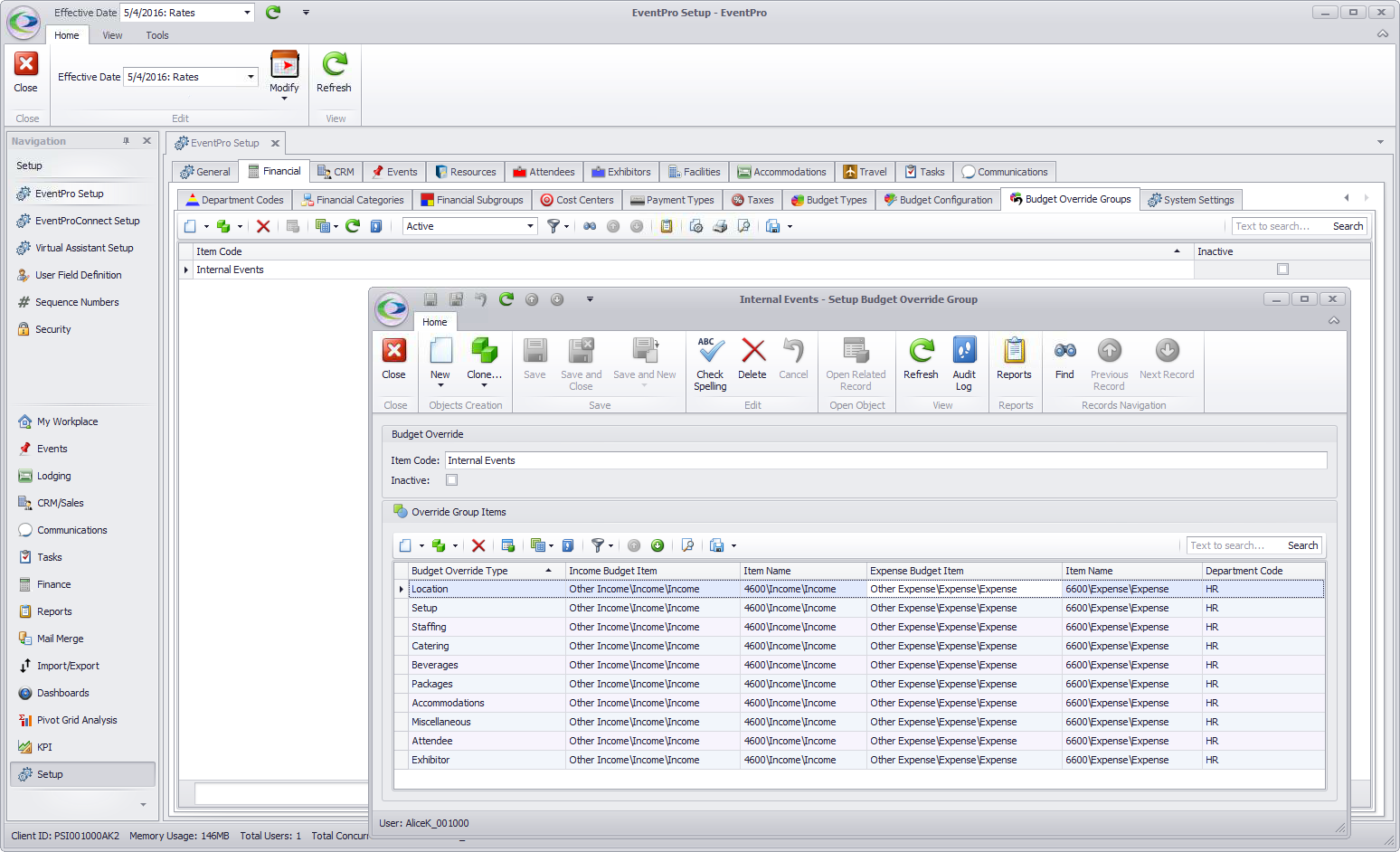Pin the Navigation panel

tap(126, 141)
